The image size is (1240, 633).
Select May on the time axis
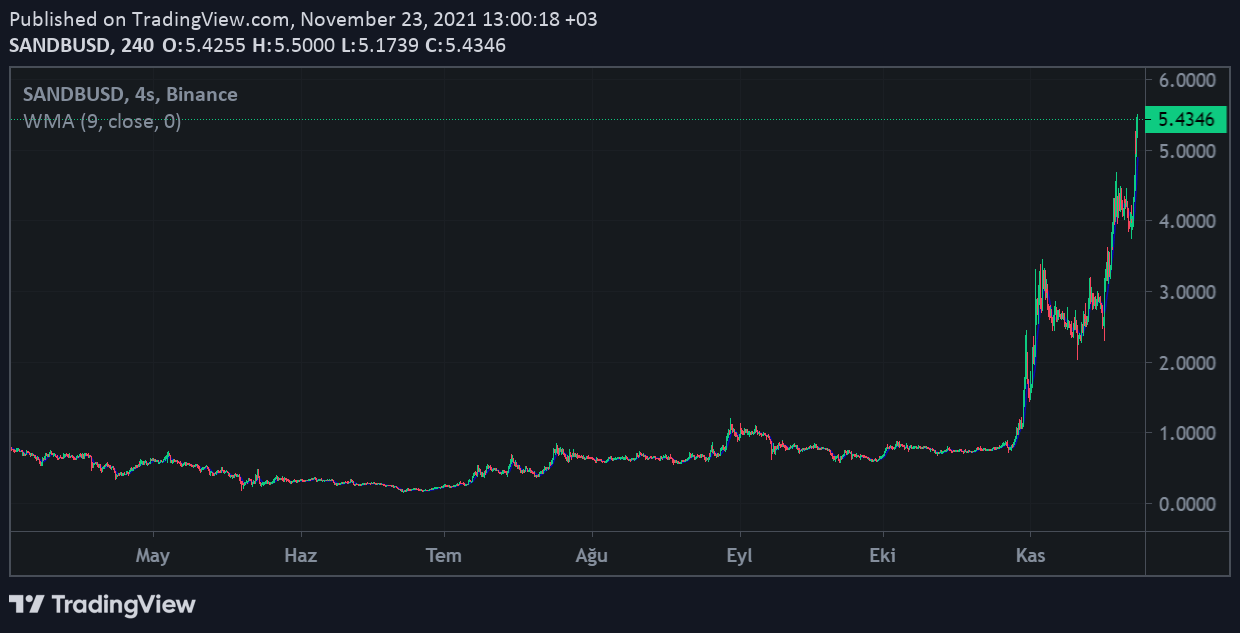point(153,556)
